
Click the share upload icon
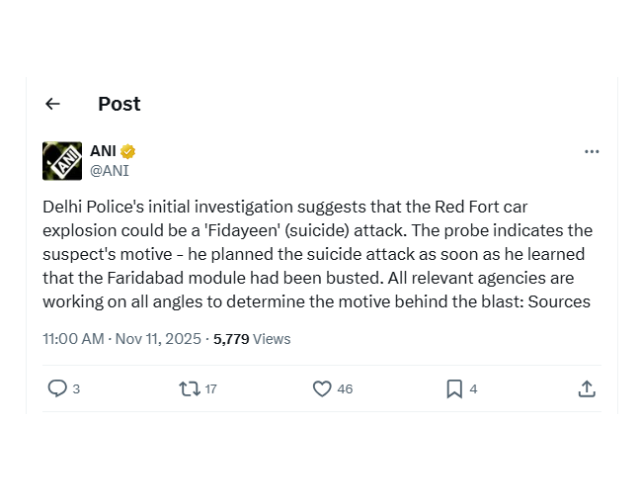pos(587,389)
